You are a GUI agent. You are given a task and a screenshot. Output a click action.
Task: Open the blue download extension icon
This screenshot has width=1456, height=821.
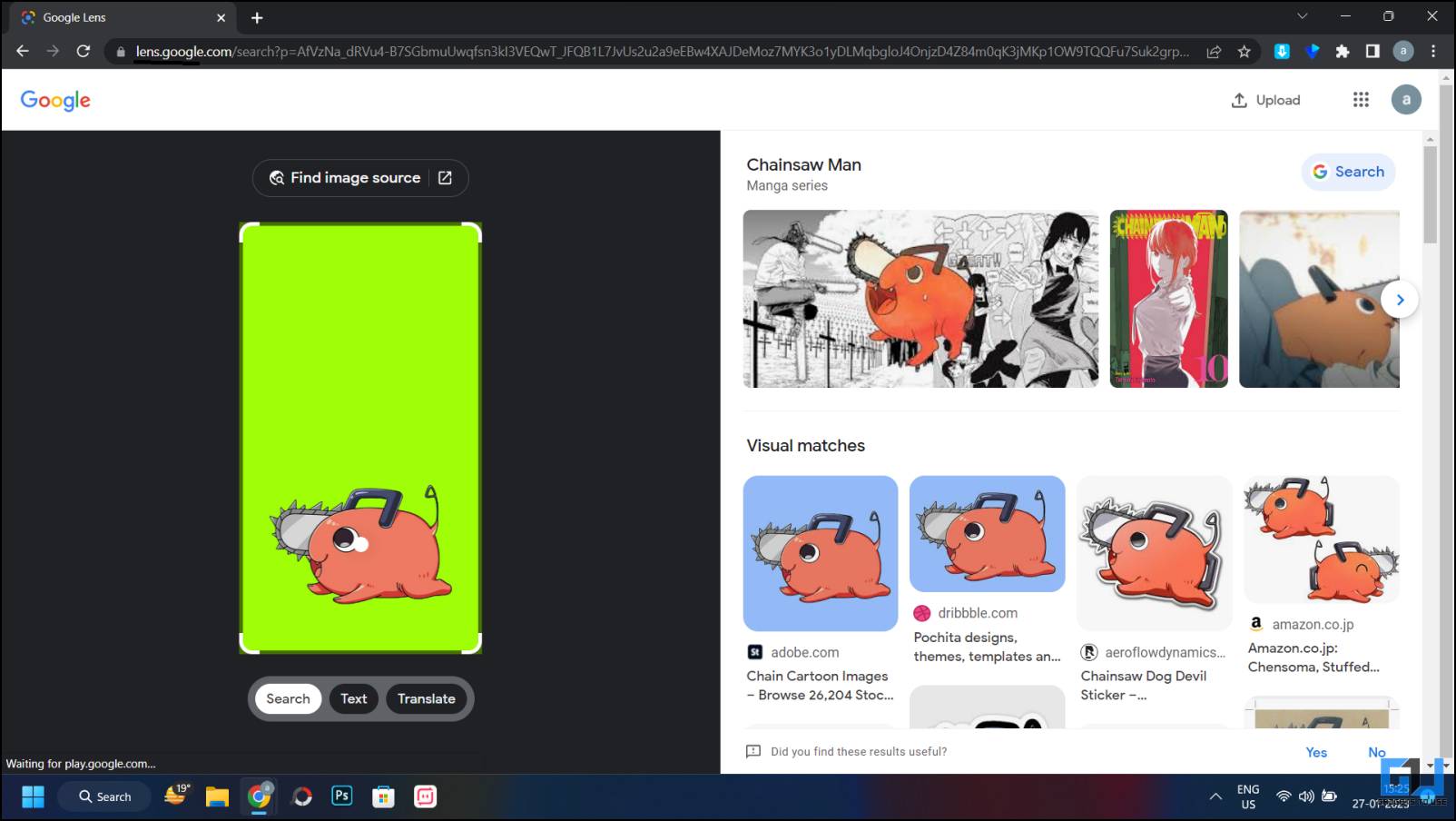coord(1282,52)
